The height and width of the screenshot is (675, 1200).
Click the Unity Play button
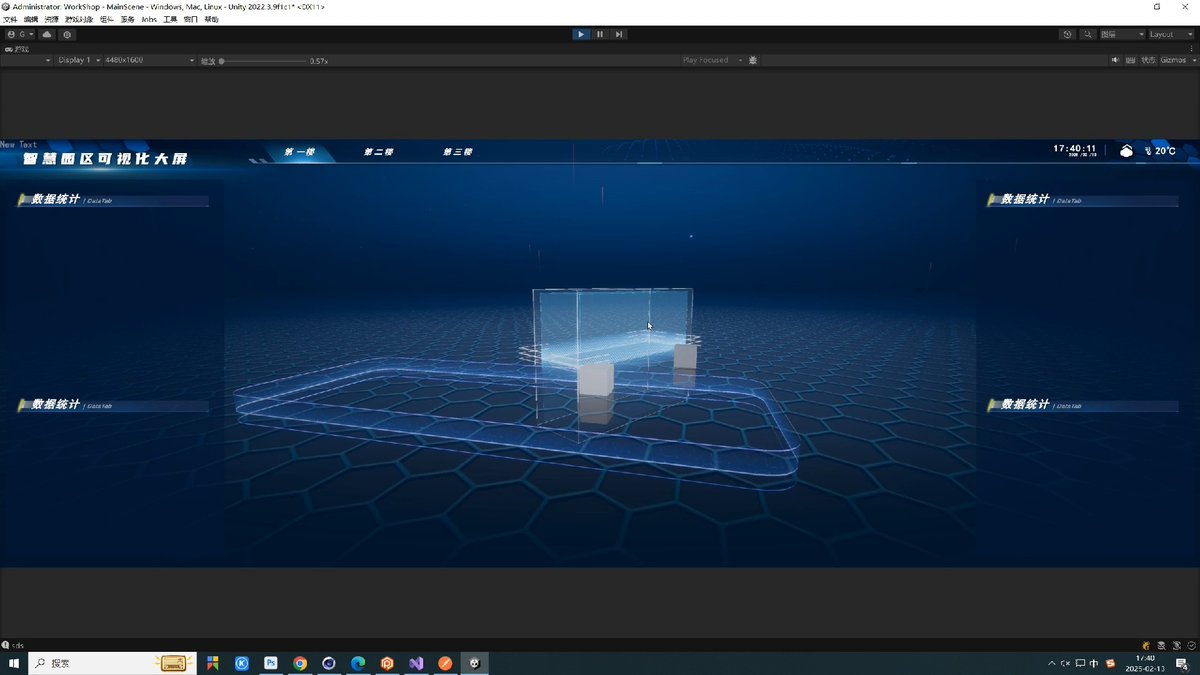pos(581,34)
